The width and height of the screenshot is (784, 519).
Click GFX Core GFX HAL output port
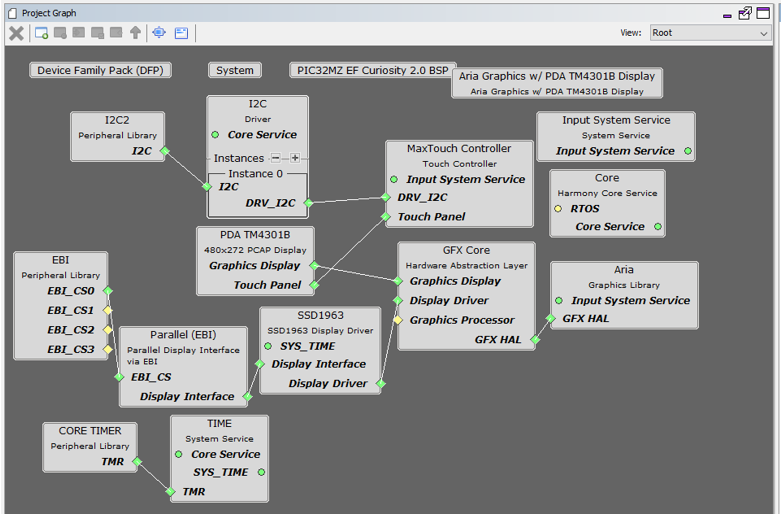536,340
